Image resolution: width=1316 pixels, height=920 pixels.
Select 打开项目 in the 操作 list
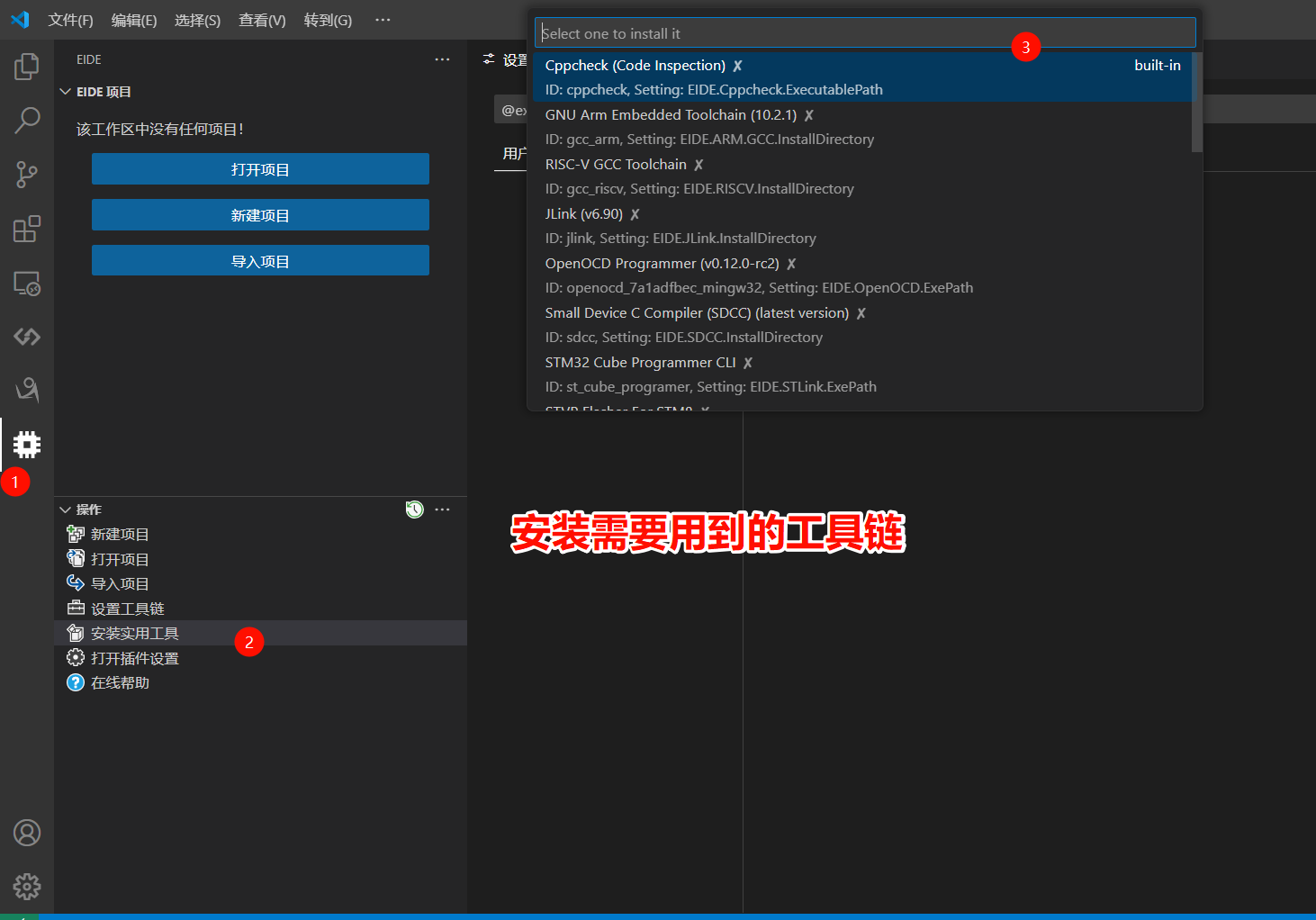(x=120, y=559)
